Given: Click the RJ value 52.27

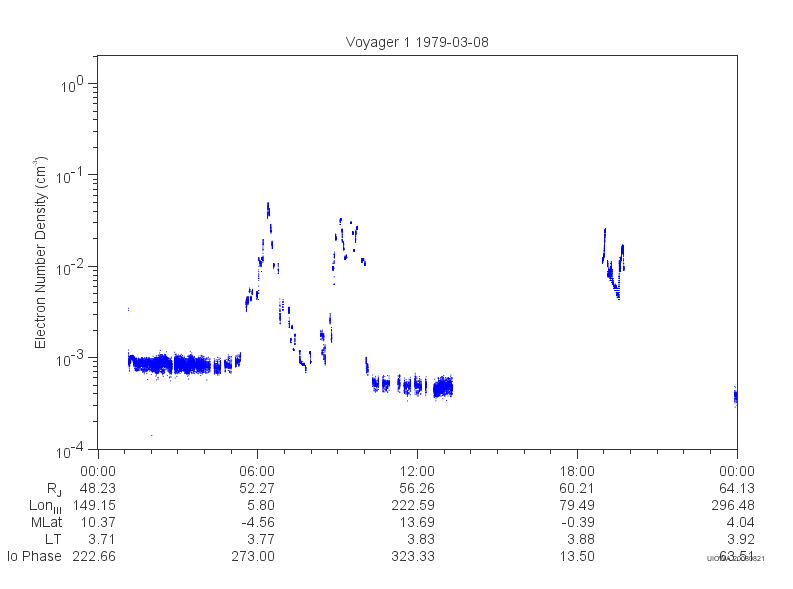Looking at the screenshot, I should pyautogui.click(x=257, y=488).
